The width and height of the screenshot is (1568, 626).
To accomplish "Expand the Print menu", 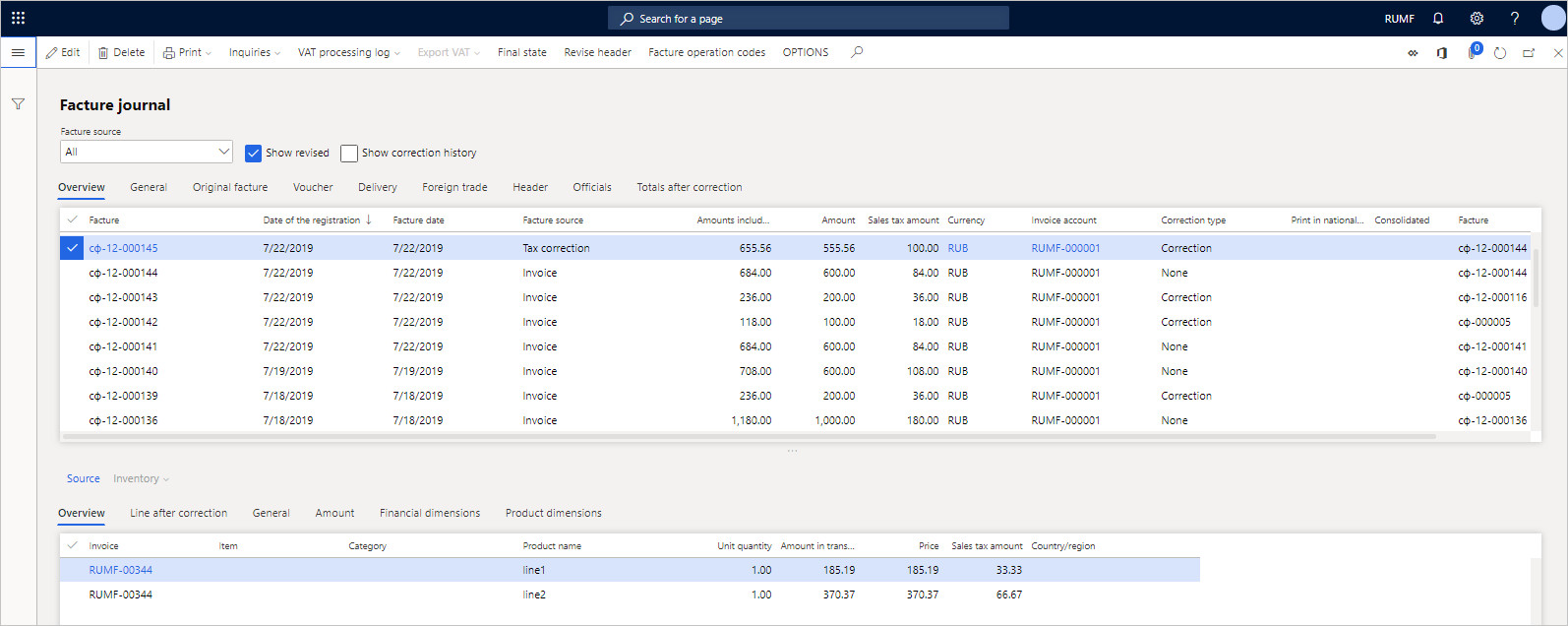I will click(187, 52).
